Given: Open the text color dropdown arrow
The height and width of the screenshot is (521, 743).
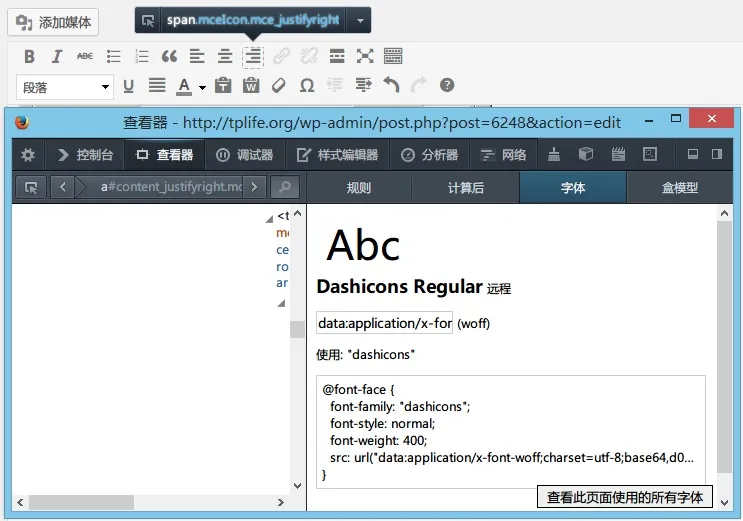Looking at the screenshot, I should point(202,87).
